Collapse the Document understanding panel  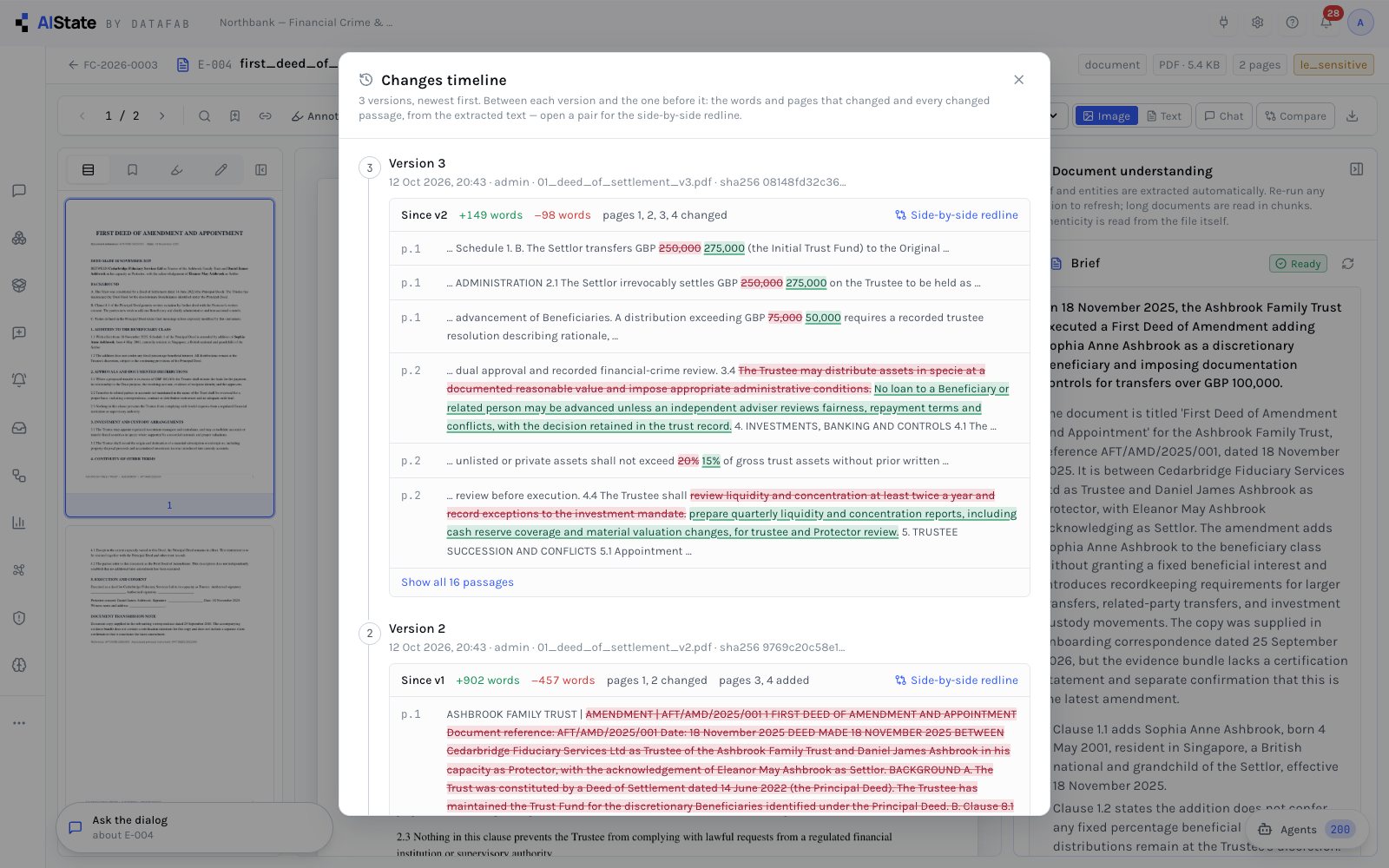[1356, 170]
